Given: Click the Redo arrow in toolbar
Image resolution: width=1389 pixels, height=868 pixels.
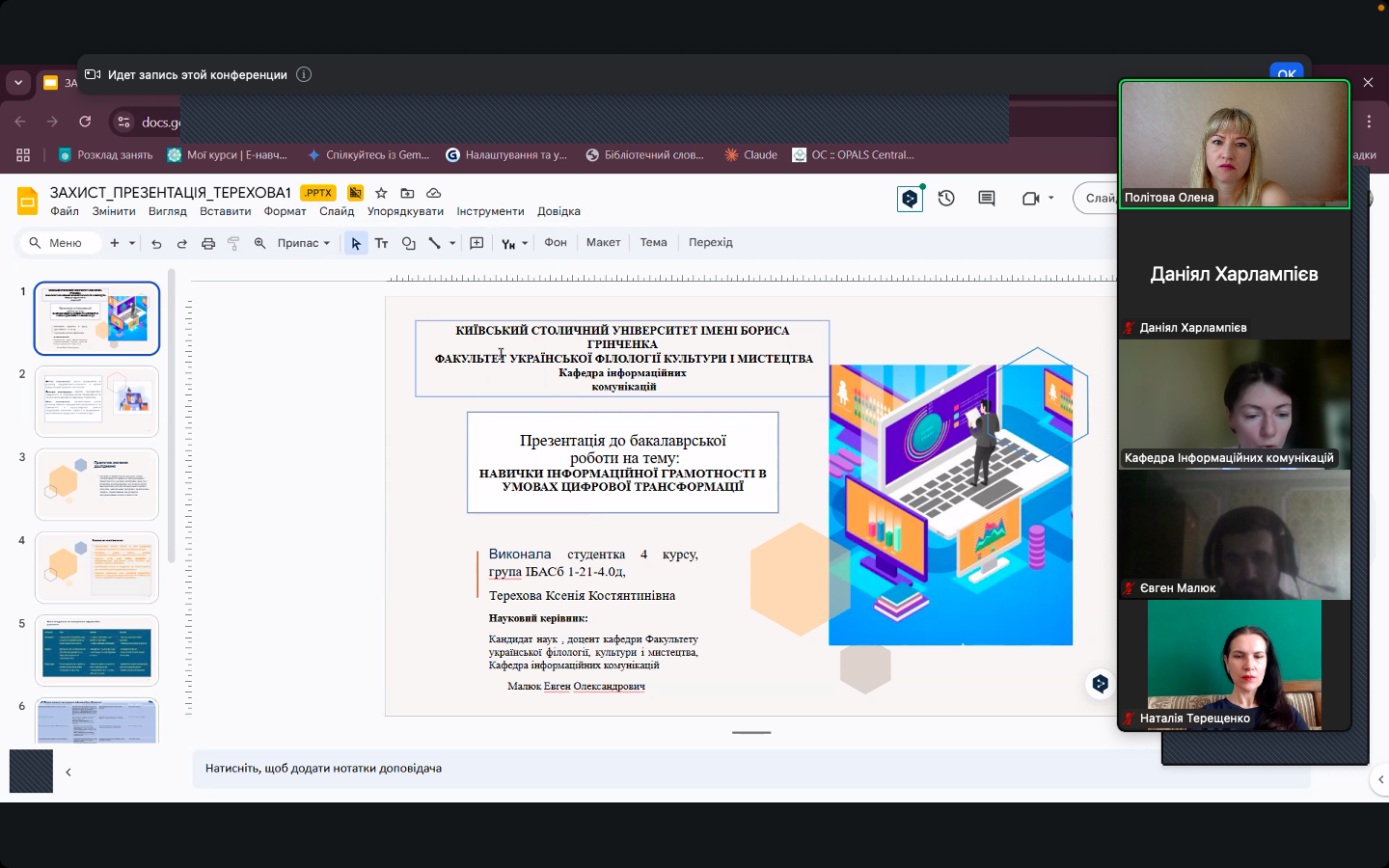Looking at the screenshot, I should pyautogui.click(x=182, y=244).
